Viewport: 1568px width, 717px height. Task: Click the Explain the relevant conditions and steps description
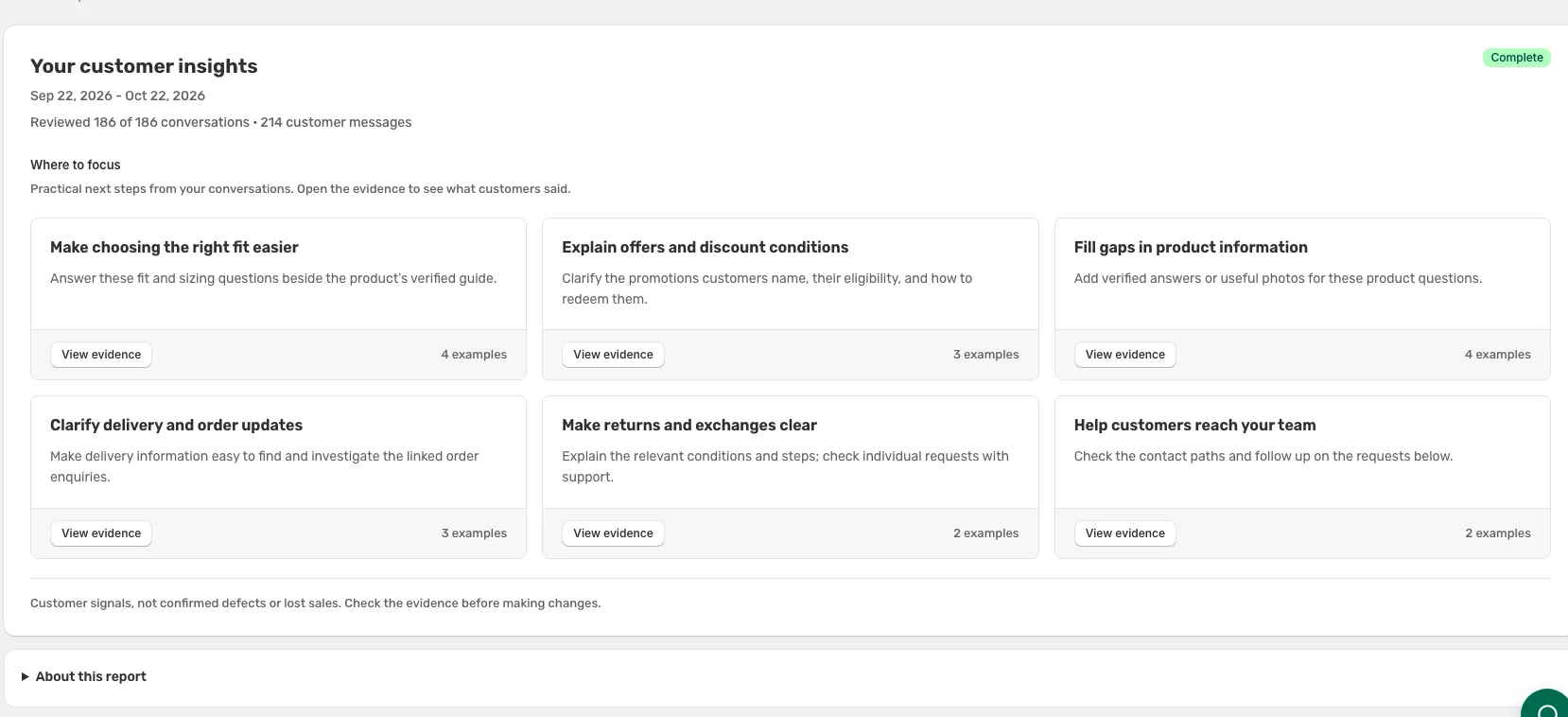785,466
